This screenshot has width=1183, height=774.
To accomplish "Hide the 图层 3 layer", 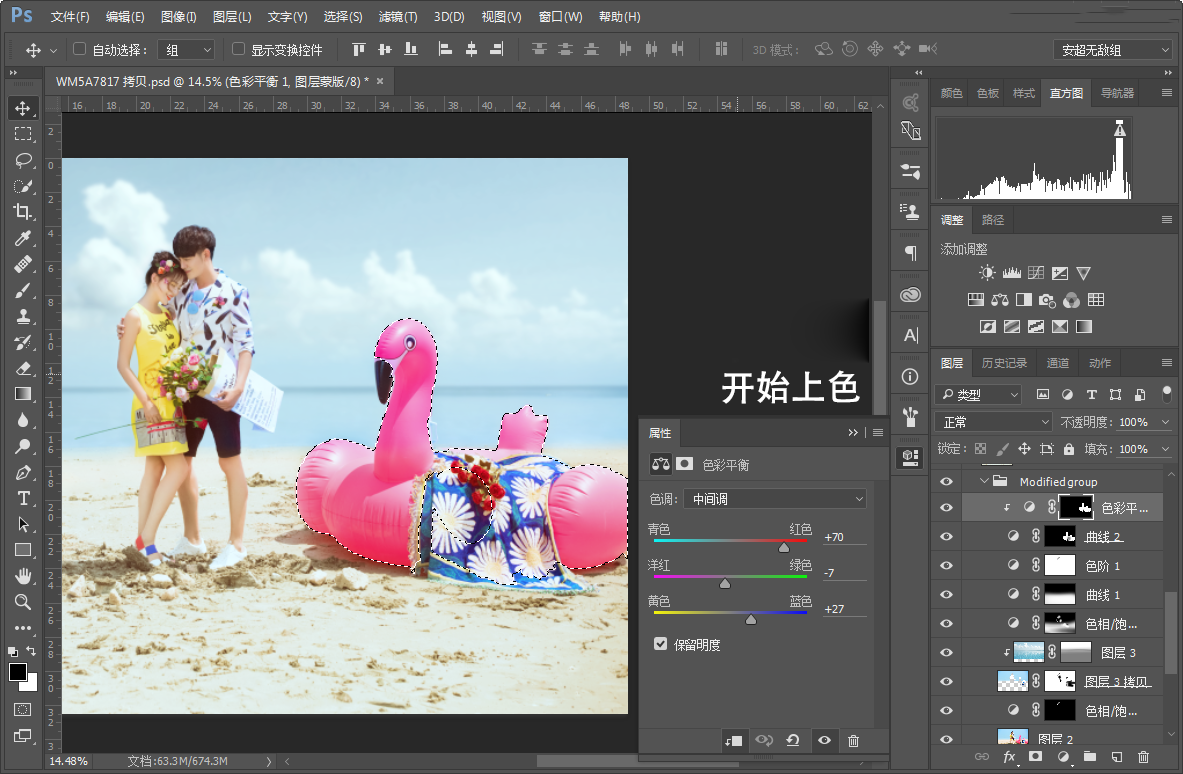I will 946,653.
